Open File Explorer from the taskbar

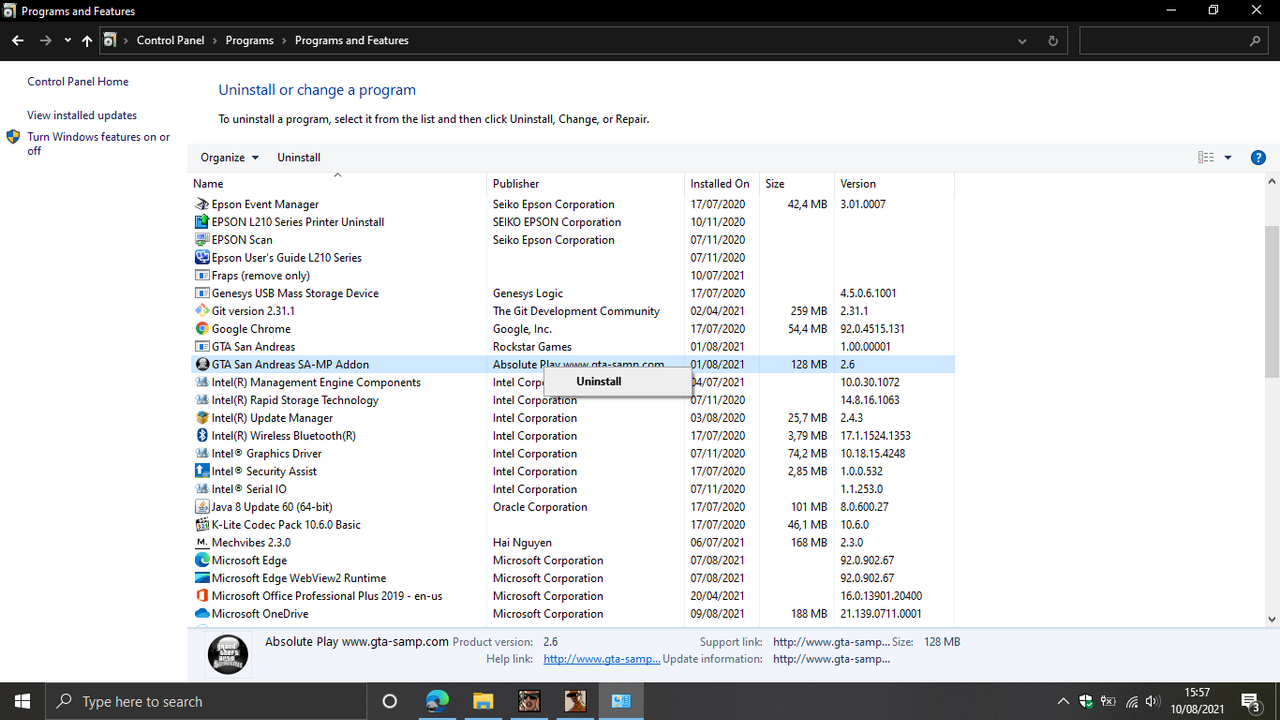pyautogui.click(x=483, y=701)
